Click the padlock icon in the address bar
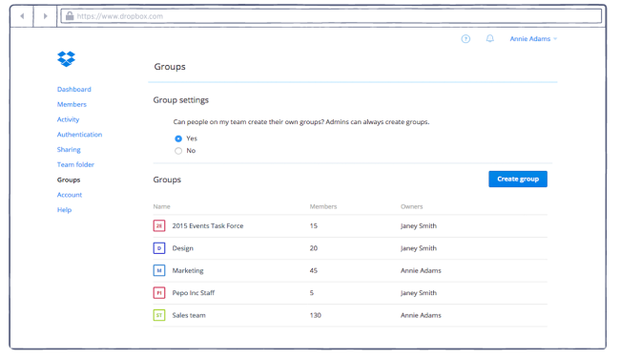Screen dimensions: 620x360 70,16
